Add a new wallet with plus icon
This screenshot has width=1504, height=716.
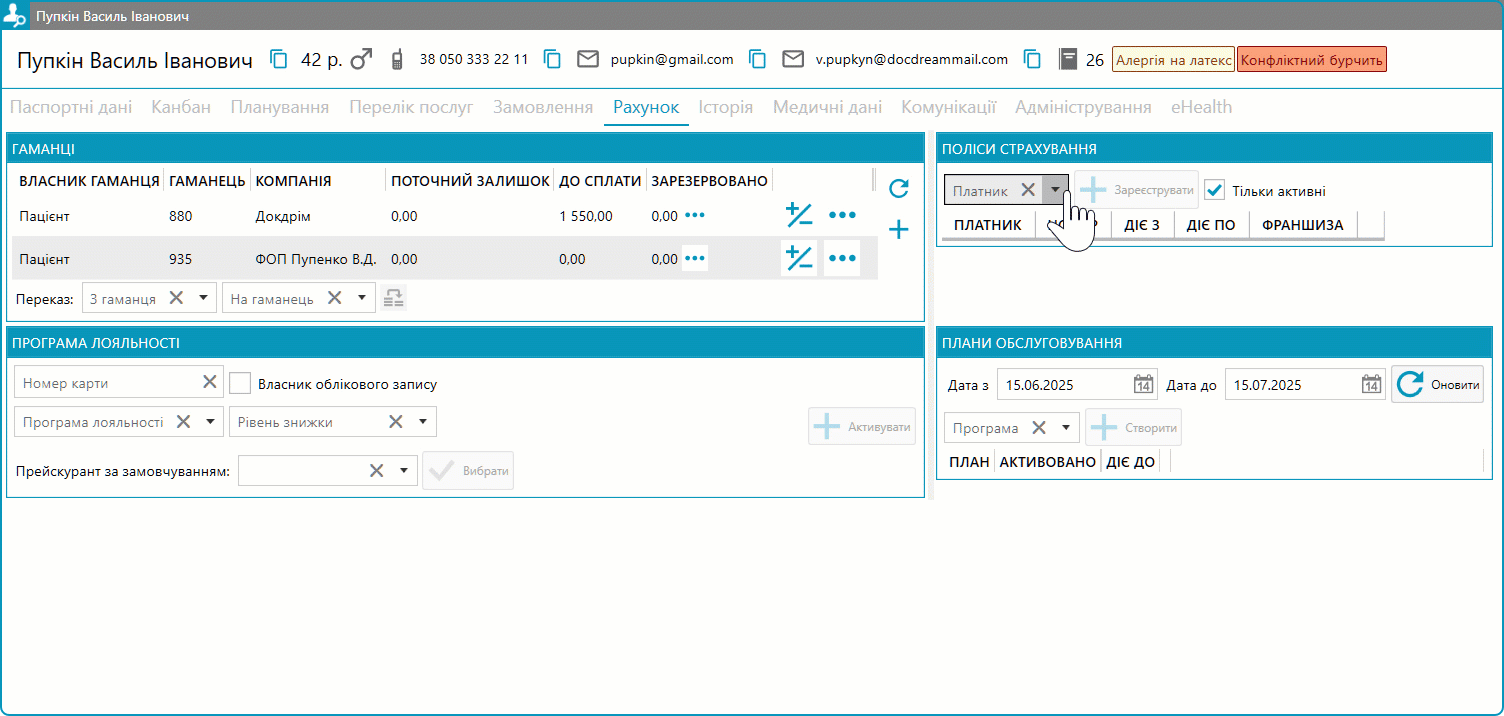[x=898, y=230]
